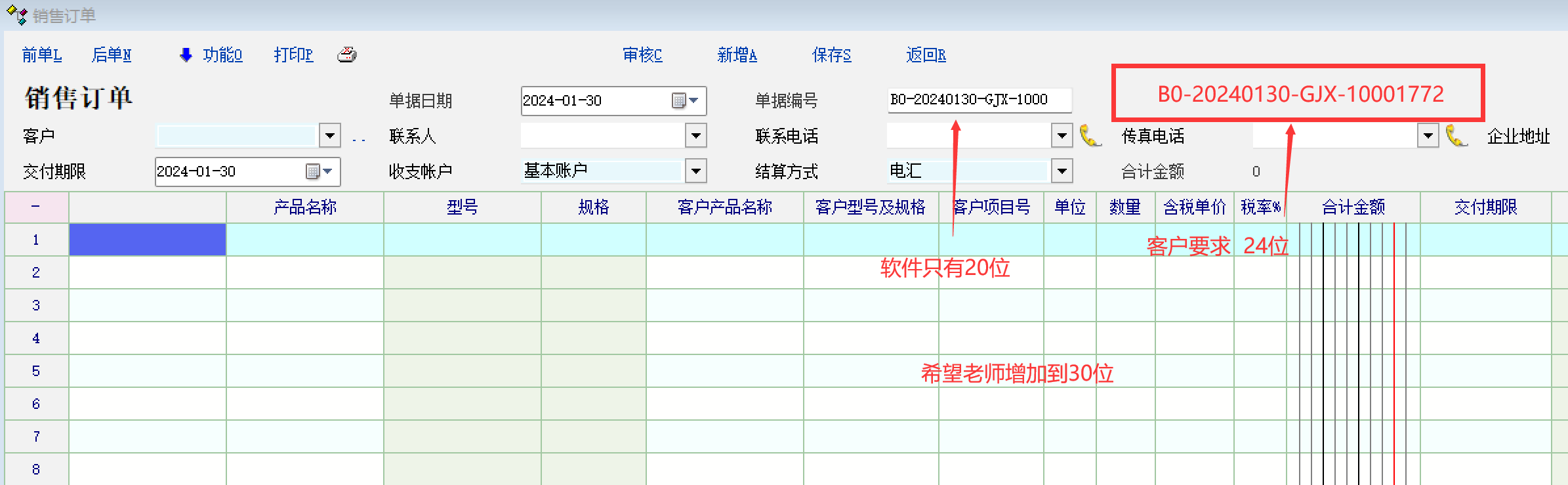Screen dimensions: 1568x485
Task: Expand the 客户 dropdown list
Action: (330, 136)
